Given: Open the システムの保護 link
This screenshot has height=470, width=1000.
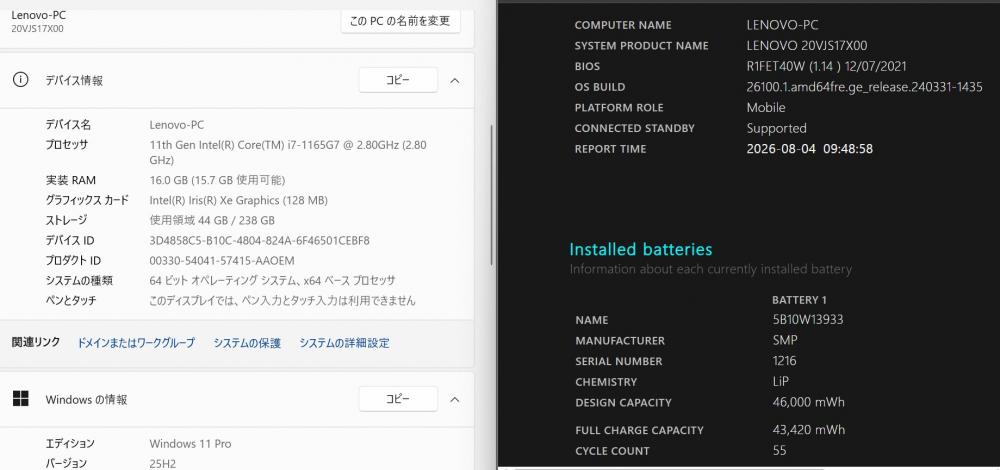Looking at the screenshot, I should tap(247, 343).
